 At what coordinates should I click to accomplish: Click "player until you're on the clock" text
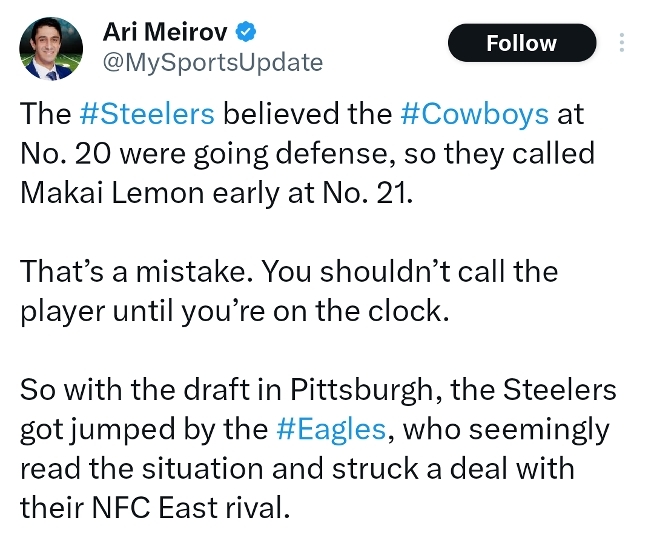(x=234, y=311)
